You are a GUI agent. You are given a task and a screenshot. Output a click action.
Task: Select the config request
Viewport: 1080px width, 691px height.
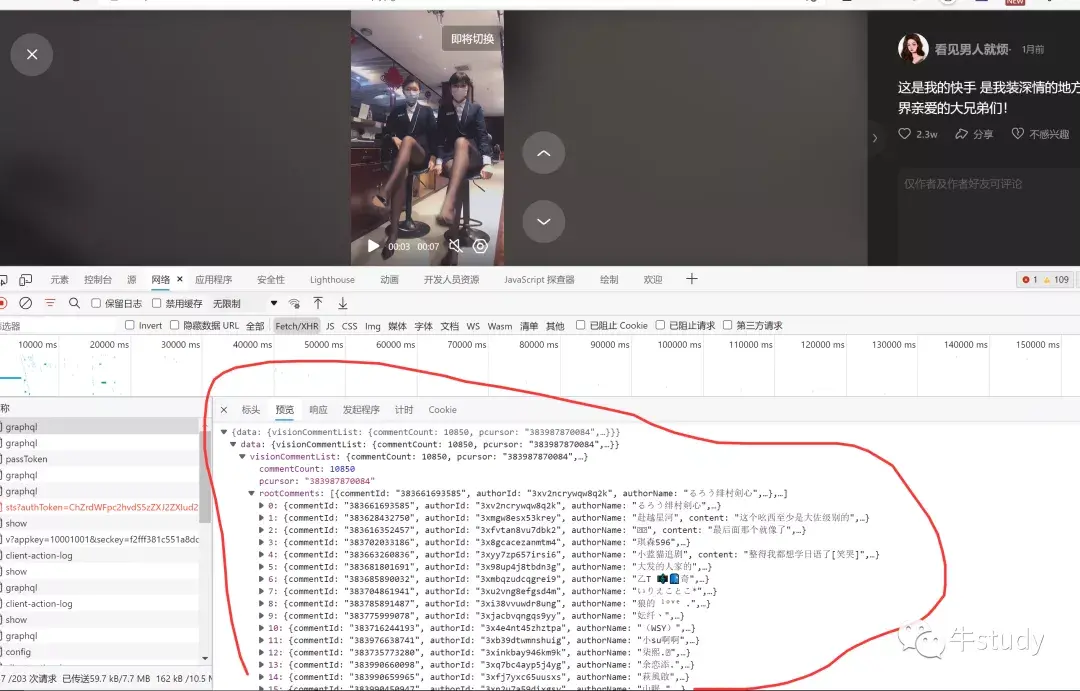point(100,652)
